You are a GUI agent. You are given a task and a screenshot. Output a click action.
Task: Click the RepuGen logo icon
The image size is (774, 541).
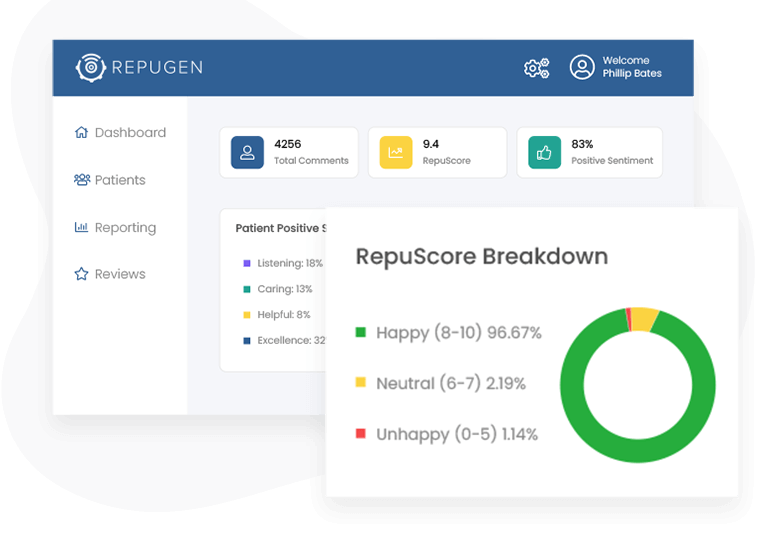click(x=90, y=68)
